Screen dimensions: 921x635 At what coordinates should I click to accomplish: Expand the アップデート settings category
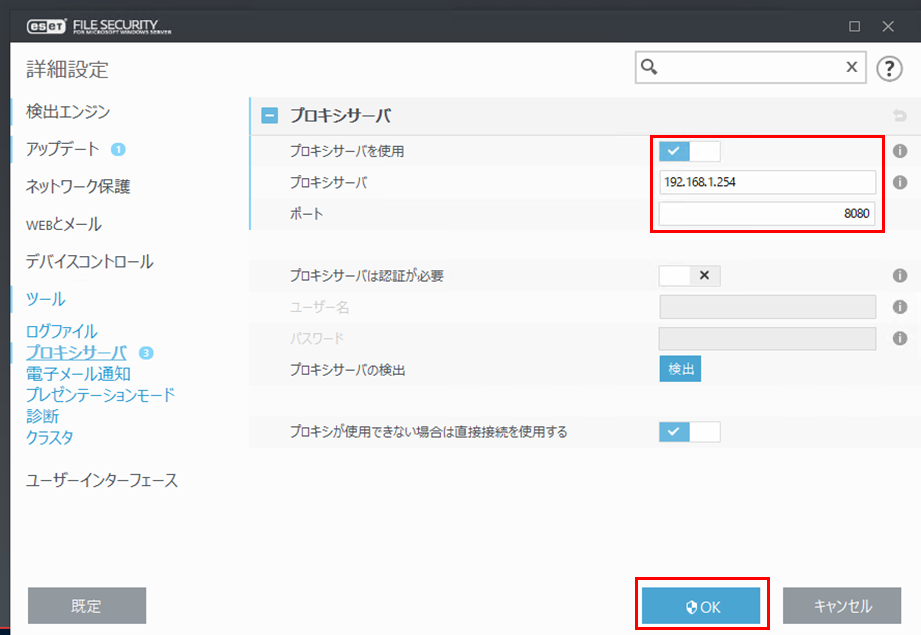coord(62,149)
